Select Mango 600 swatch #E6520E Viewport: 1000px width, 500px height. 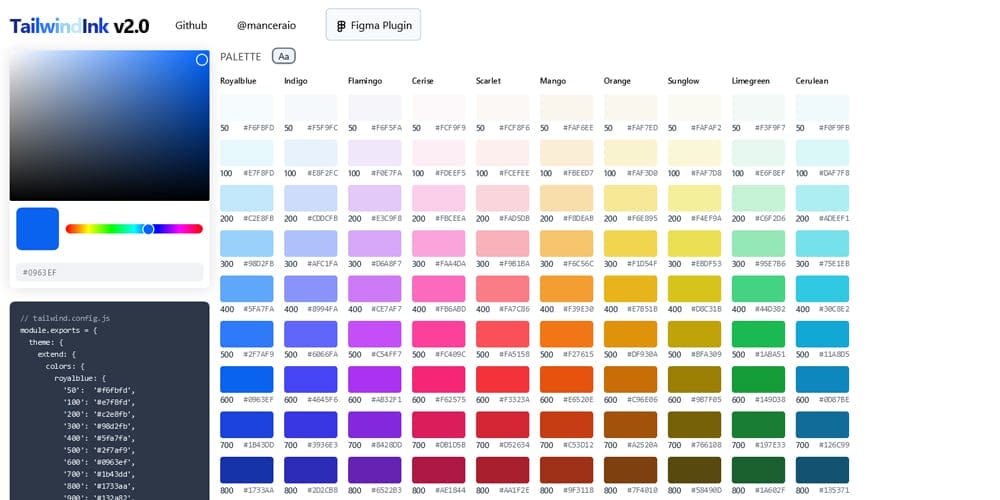(x=567, y=379)
